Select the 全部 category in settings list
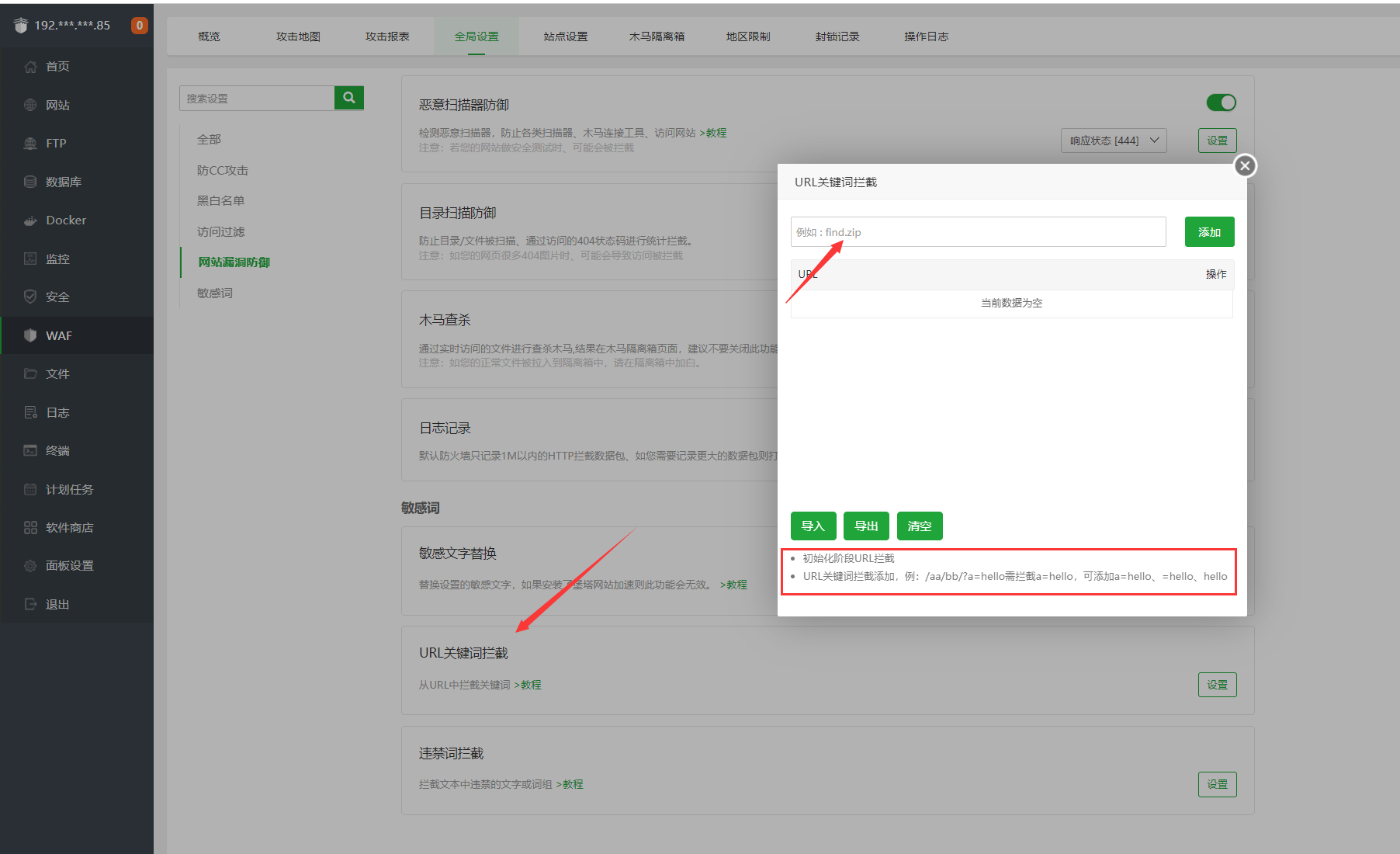 tap(209, 139)
